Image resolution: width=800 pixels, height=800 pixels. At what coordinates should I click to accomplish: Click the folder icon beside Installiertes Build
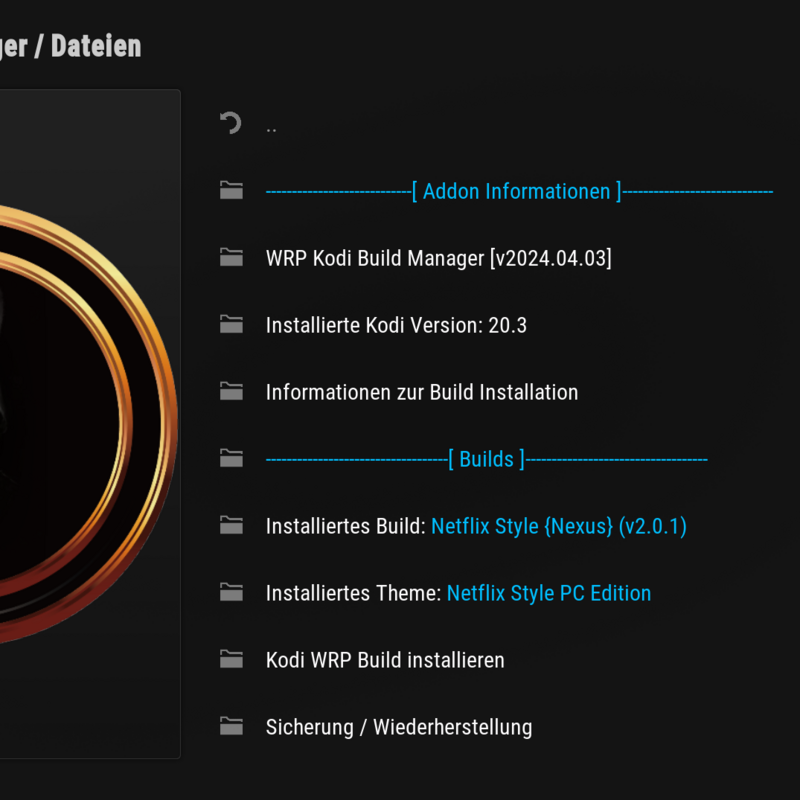coord(230,525)
